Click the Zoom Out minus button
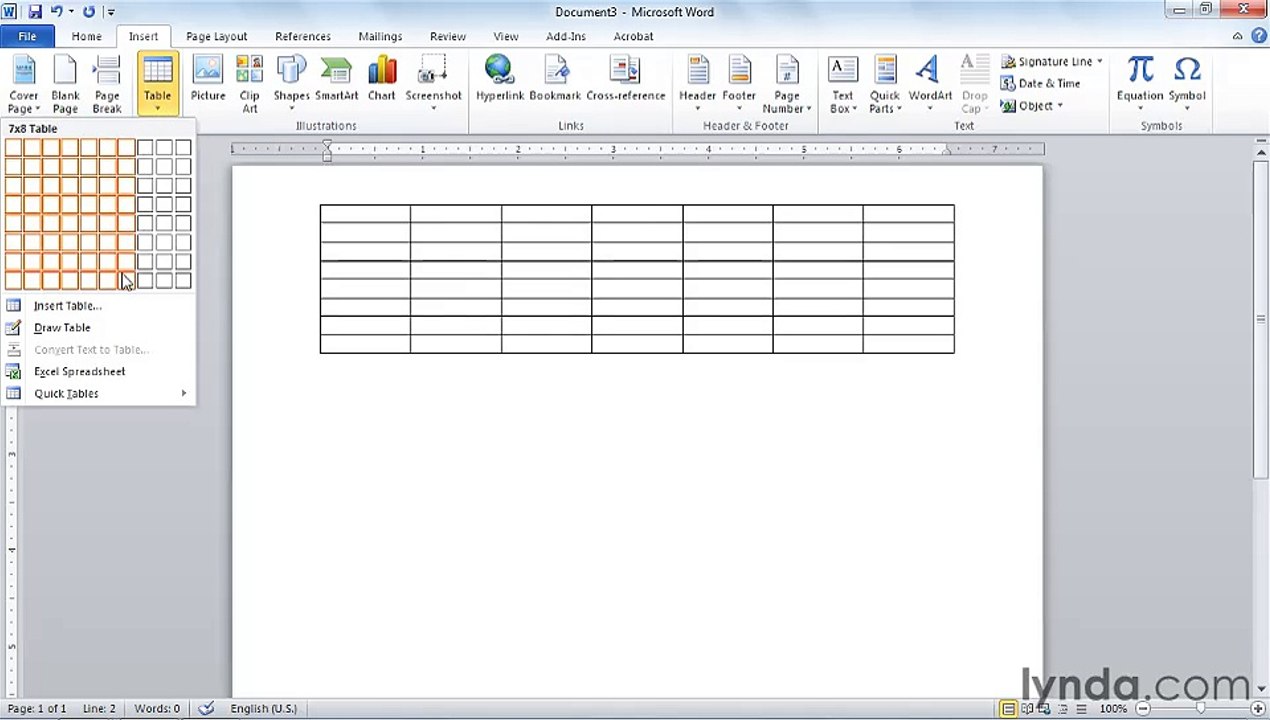Viewport: 1270px width, 720px height. 1142,709
